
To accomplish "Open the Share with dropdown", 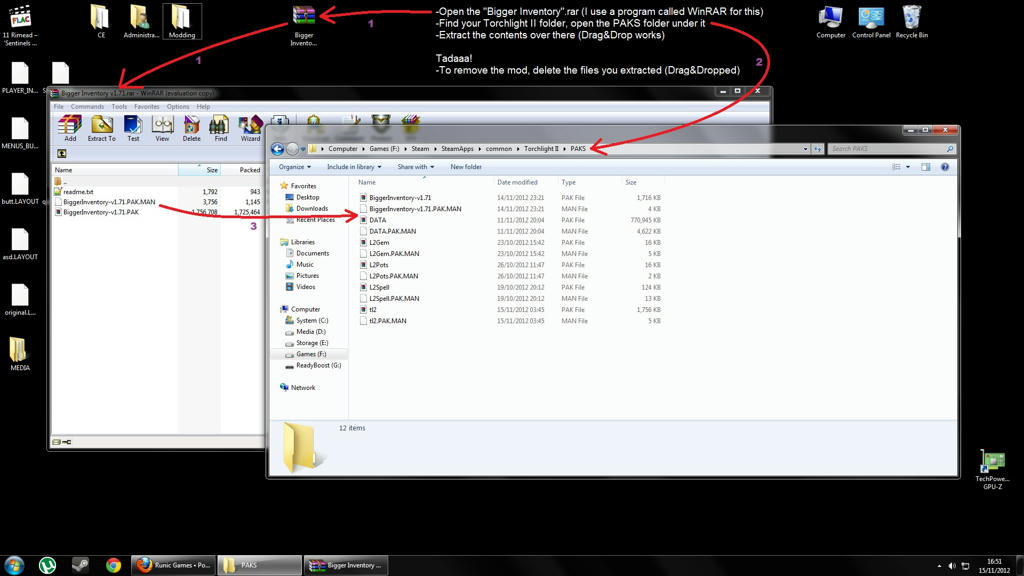I will coord(415,167).
